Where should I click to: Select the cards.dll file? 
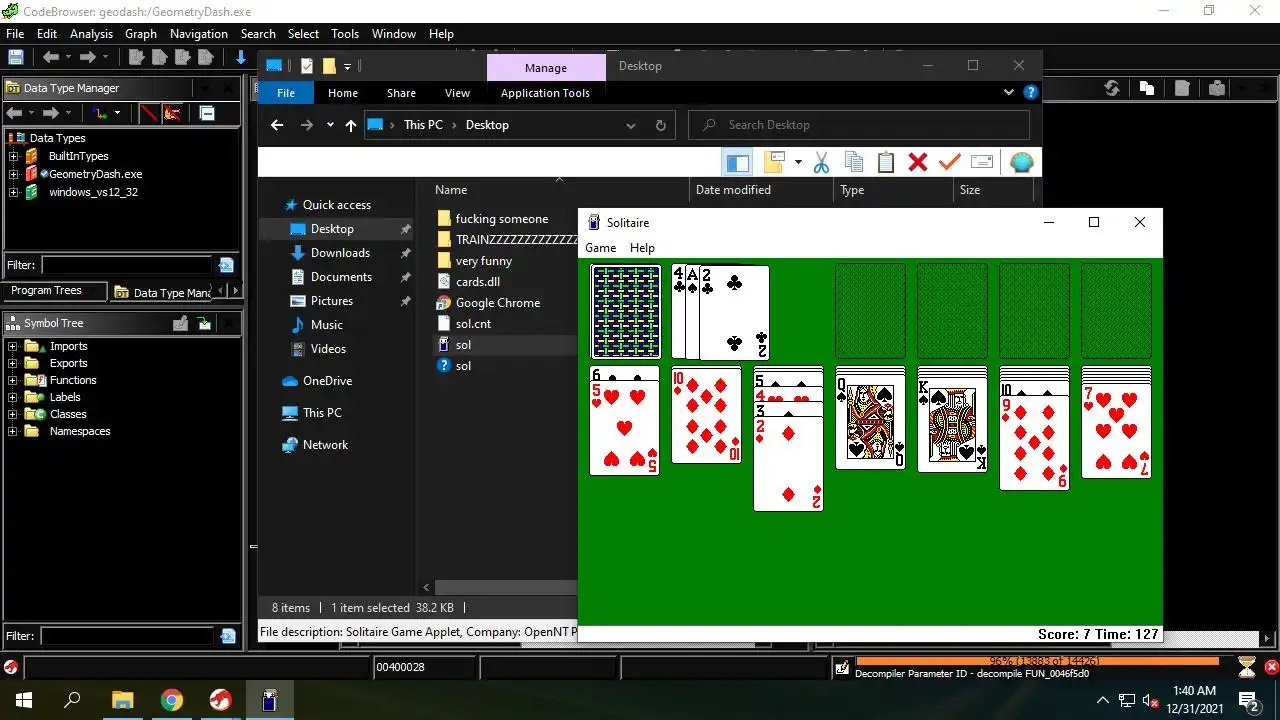pyautogui.click(x=478, y=282)
